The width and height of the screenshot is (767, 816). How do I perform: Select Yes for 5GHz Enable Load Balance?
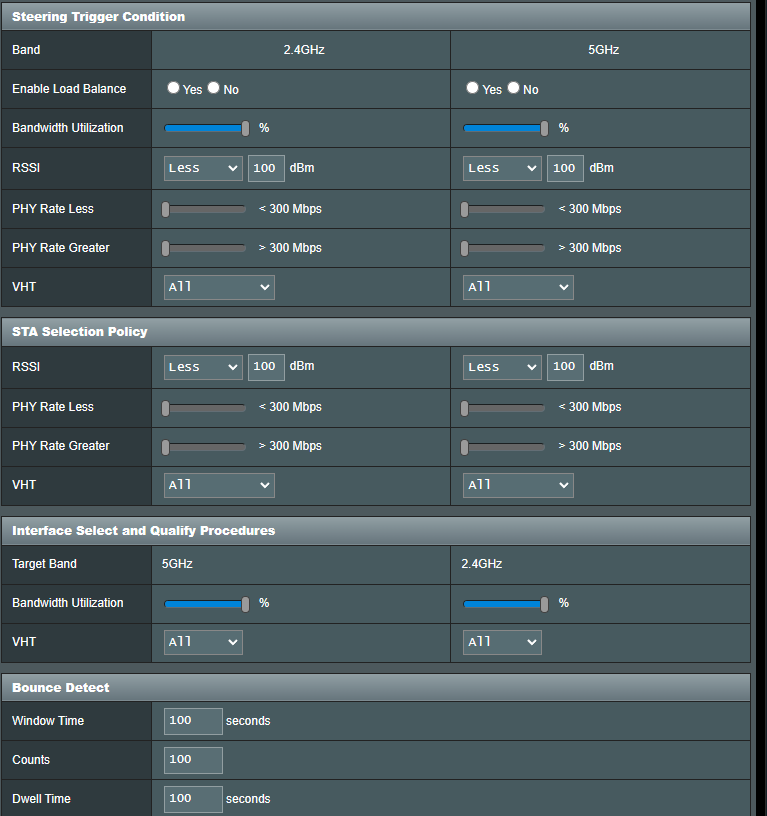pos(472,88)
